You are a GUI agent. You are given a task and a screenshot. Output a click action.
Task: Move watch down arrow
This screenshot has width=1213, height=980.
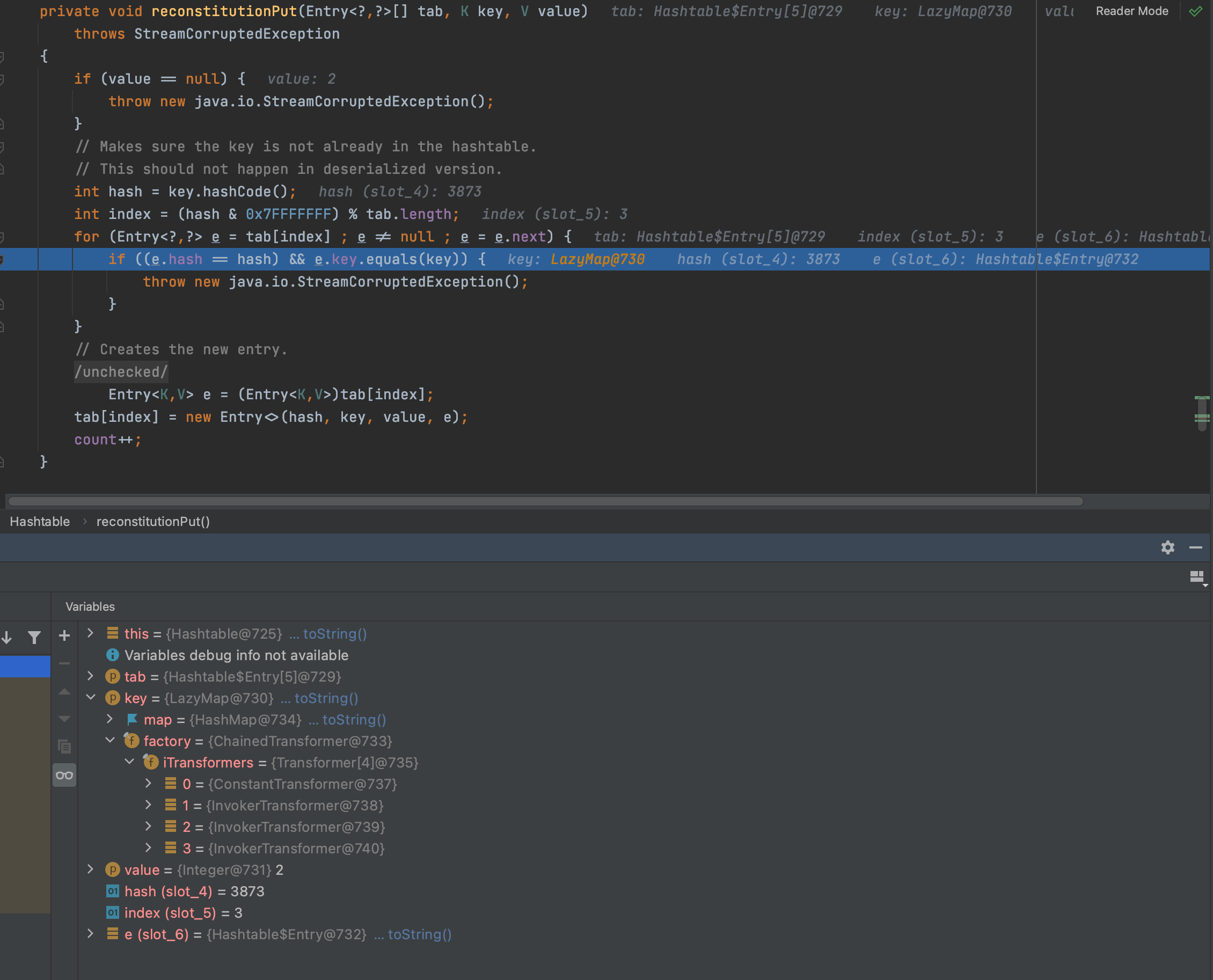[64, 719]
